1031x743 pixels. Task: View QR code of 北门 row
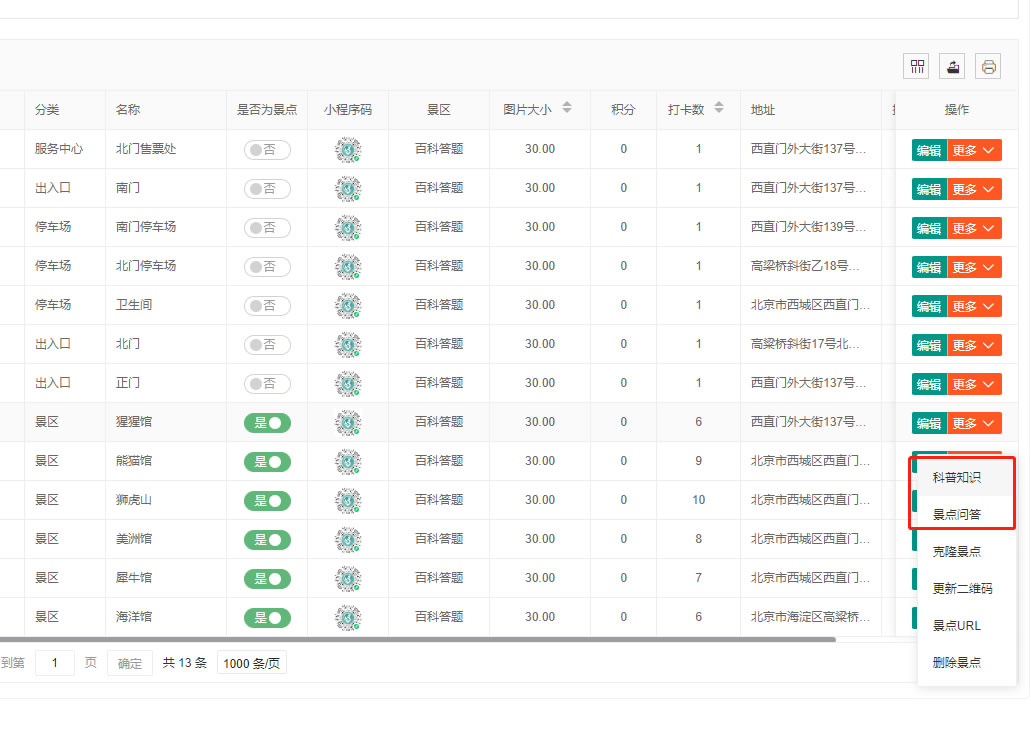click(x=348, y=345)
